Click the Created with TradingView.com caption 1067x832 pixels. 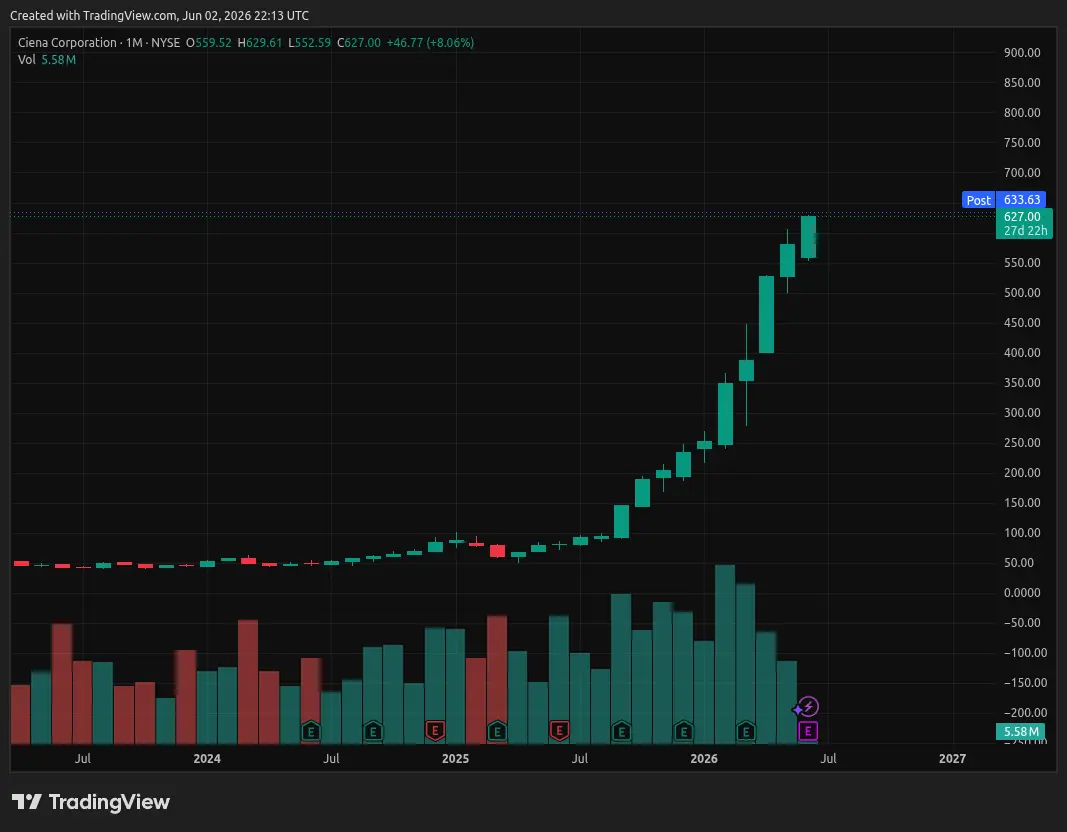(159, 15)
